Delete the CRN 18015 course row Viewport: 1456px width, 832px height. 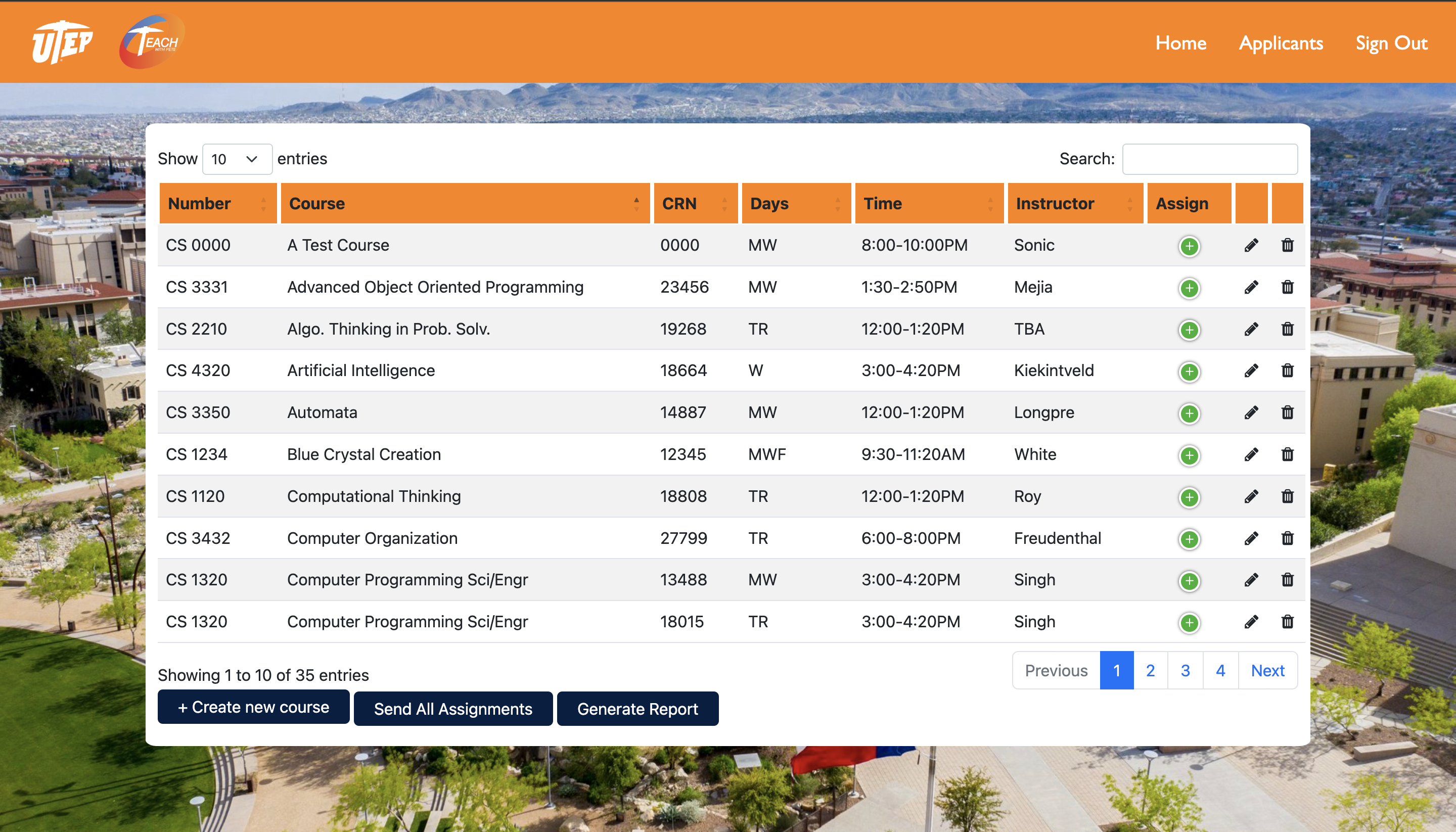(x=1287, y=622)
